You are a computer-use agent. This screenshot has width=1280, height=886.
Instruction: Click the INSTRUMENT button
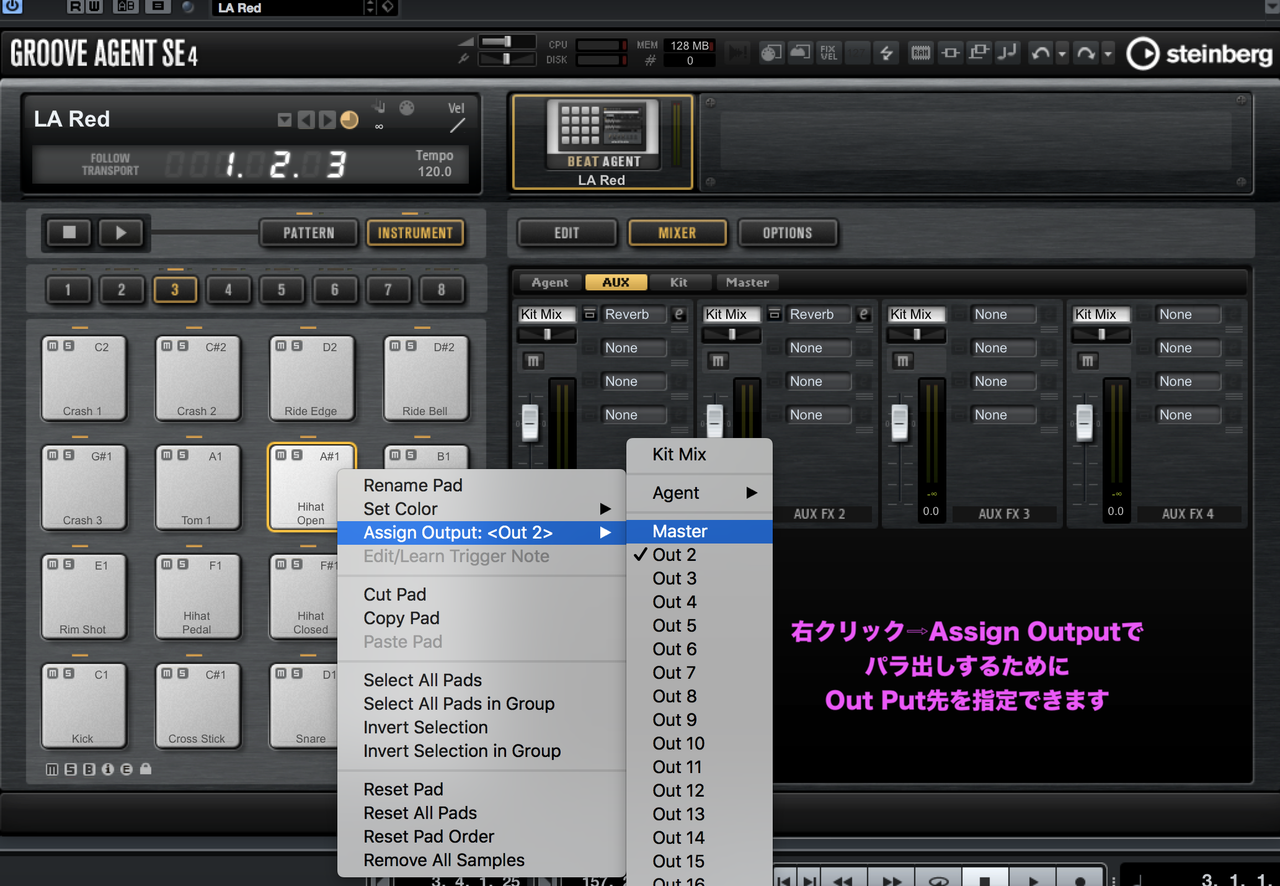[415, 233]
